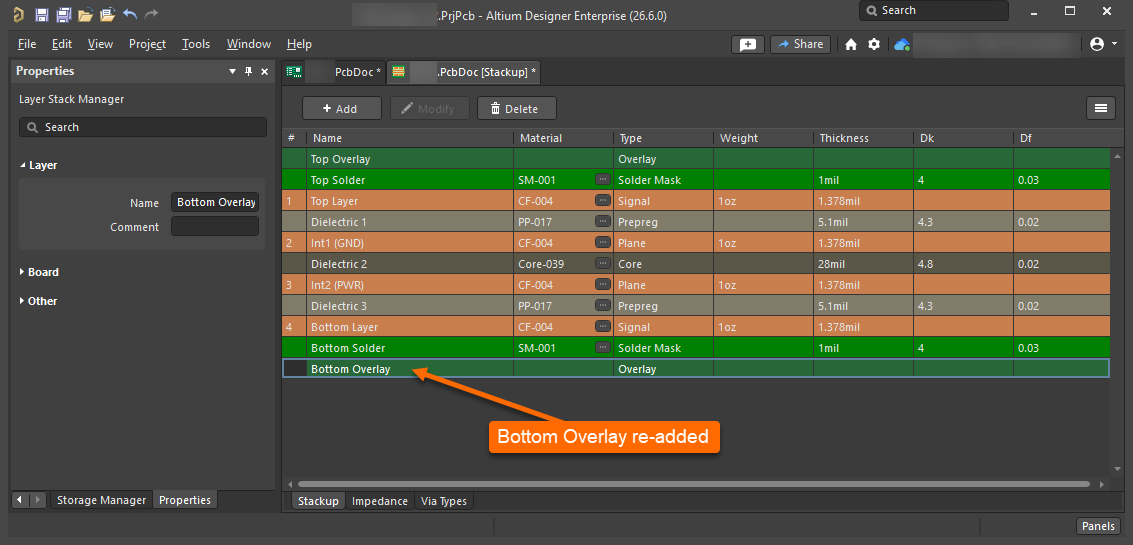
Task: Edit the layer Name field
Action: [215, 202]
